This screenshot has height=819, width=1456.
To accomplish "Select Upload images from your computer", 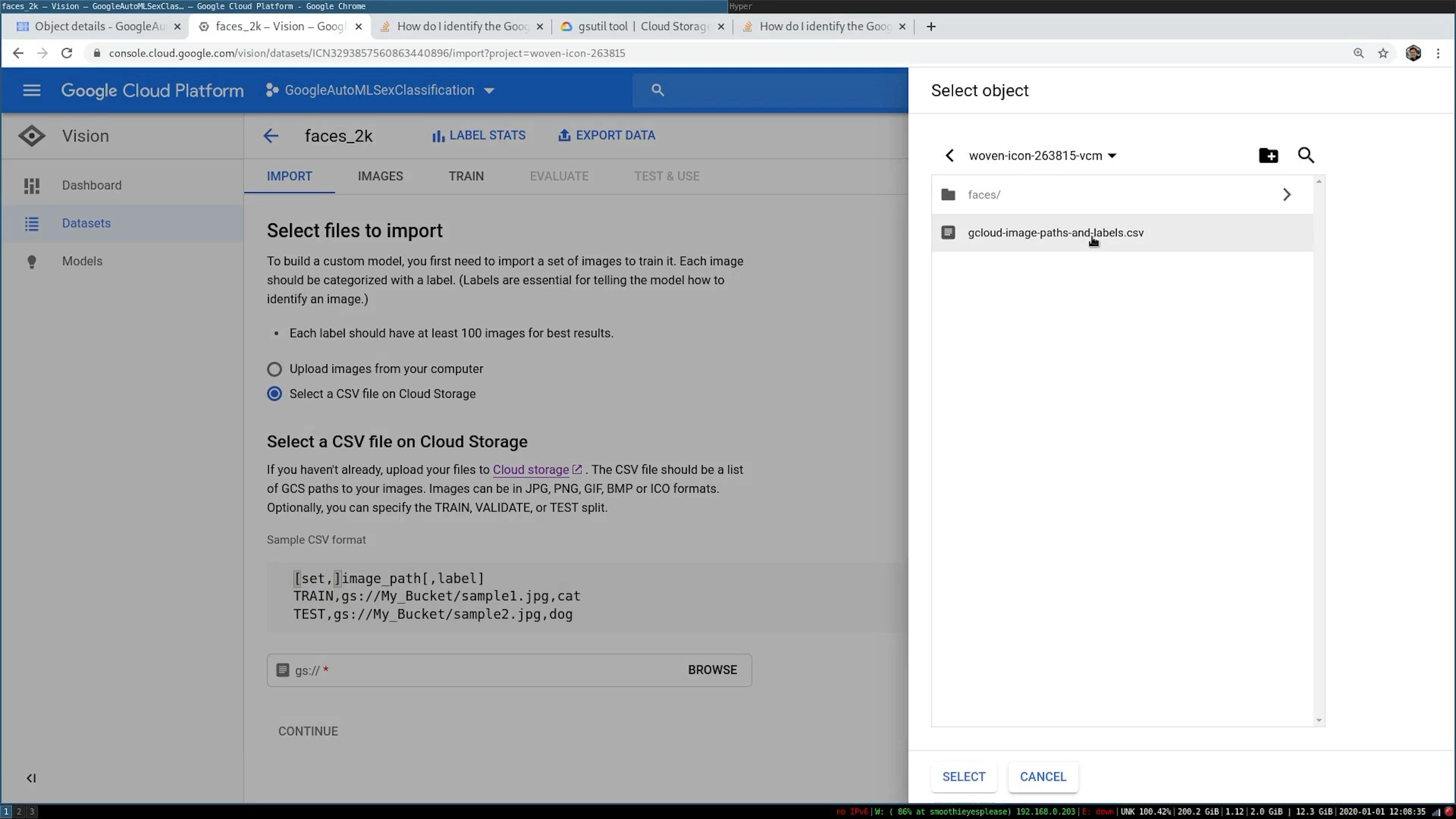I will click(274, 370).
